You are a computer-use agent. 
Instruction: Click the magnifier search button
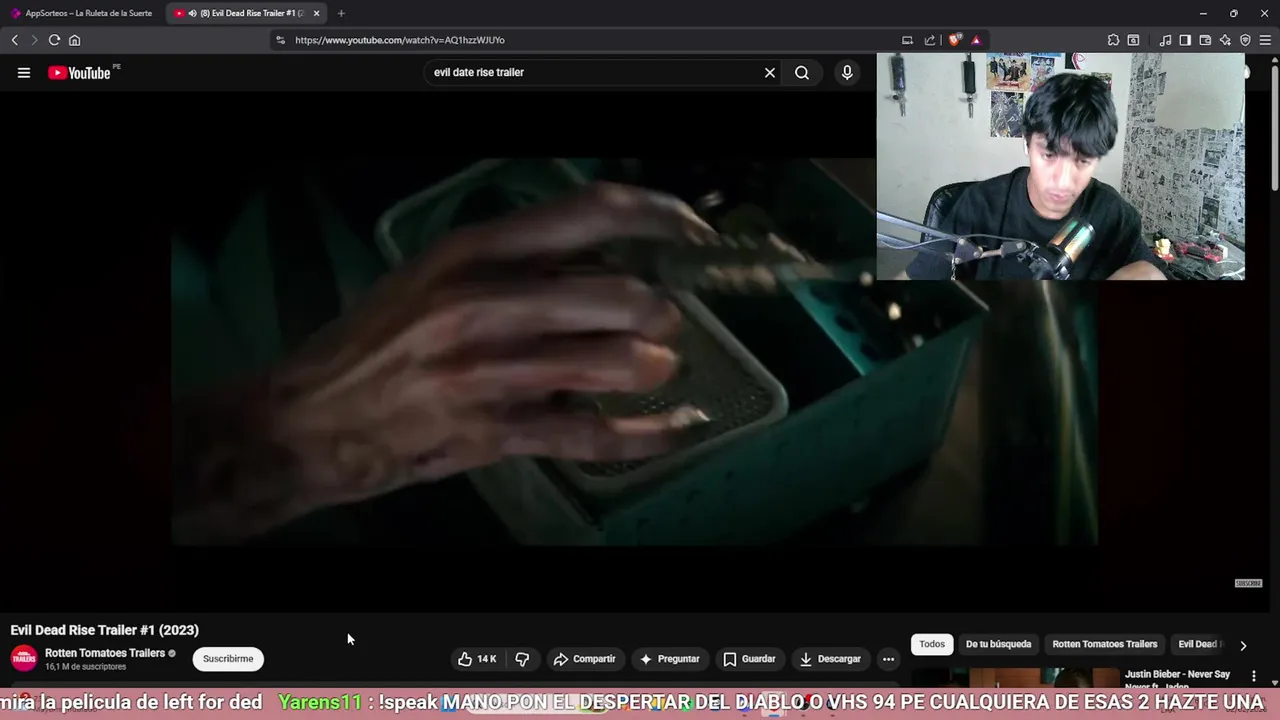802,72
